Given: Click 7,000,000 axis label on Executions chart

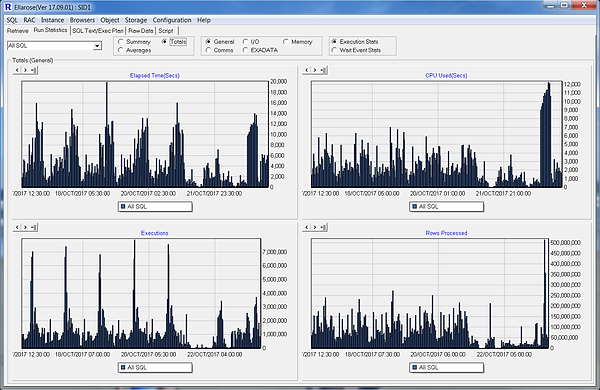Looking at the screenshot, I should click(x=275, y=252).
